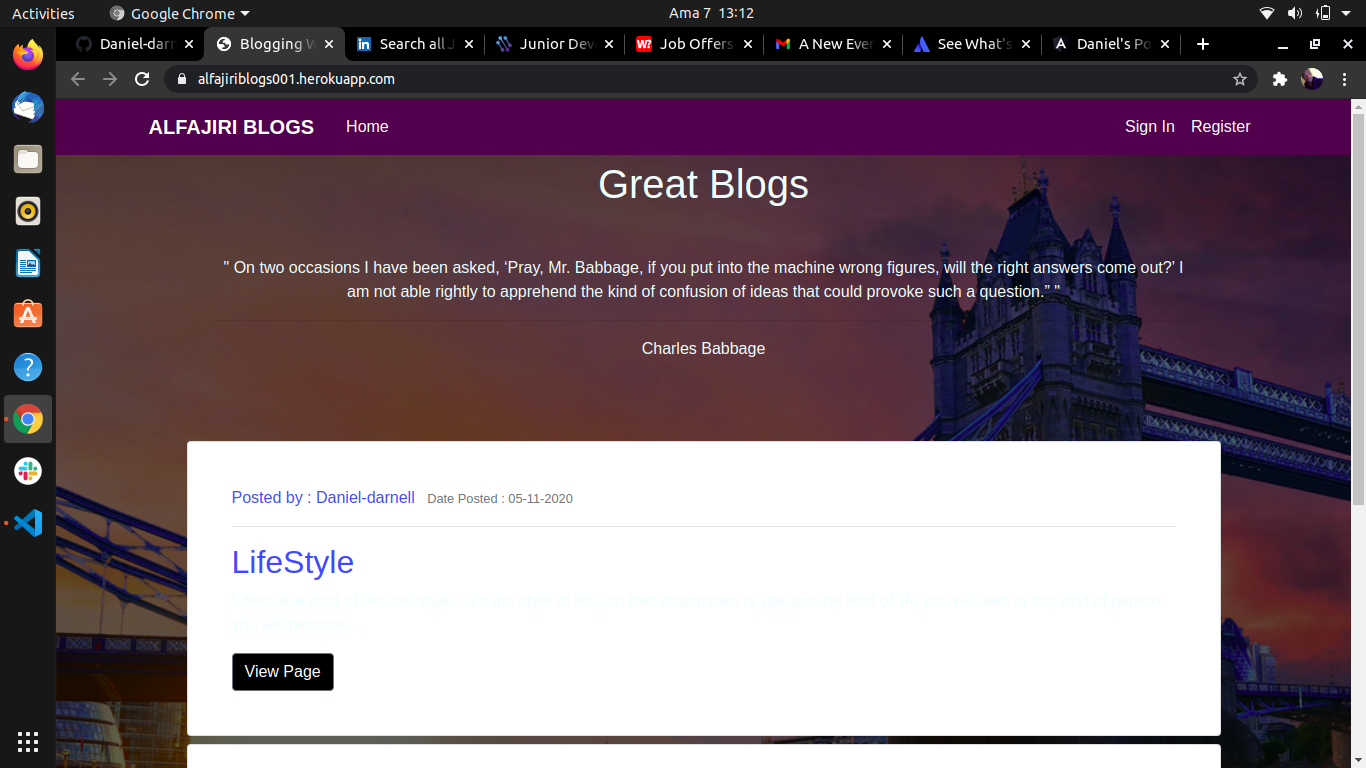Open Chrome's three-dot menu
This screenshot has height=768, width=1366.
[1345, 78]
